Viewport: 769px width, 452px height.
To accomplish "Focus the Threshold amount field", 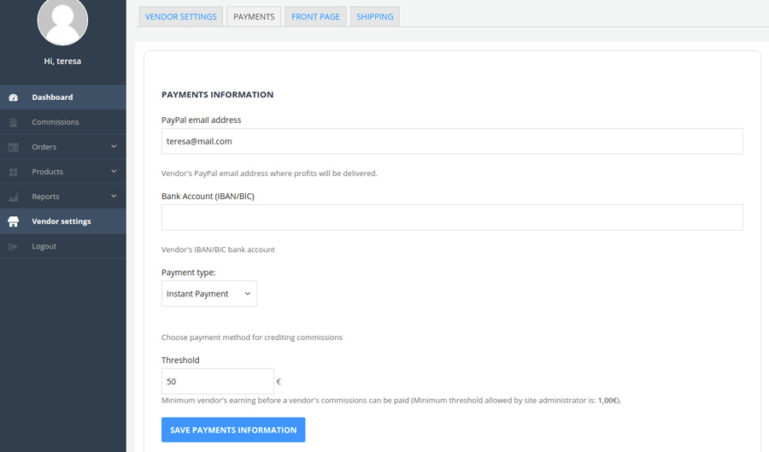I will click(x=217, y=381).
